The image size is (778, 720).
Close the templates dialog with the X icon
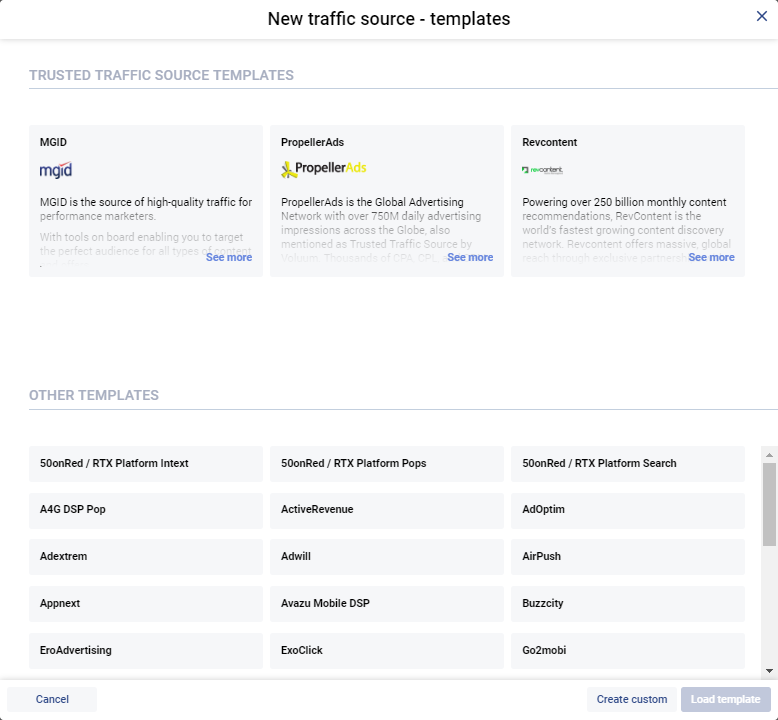(762, 16)
